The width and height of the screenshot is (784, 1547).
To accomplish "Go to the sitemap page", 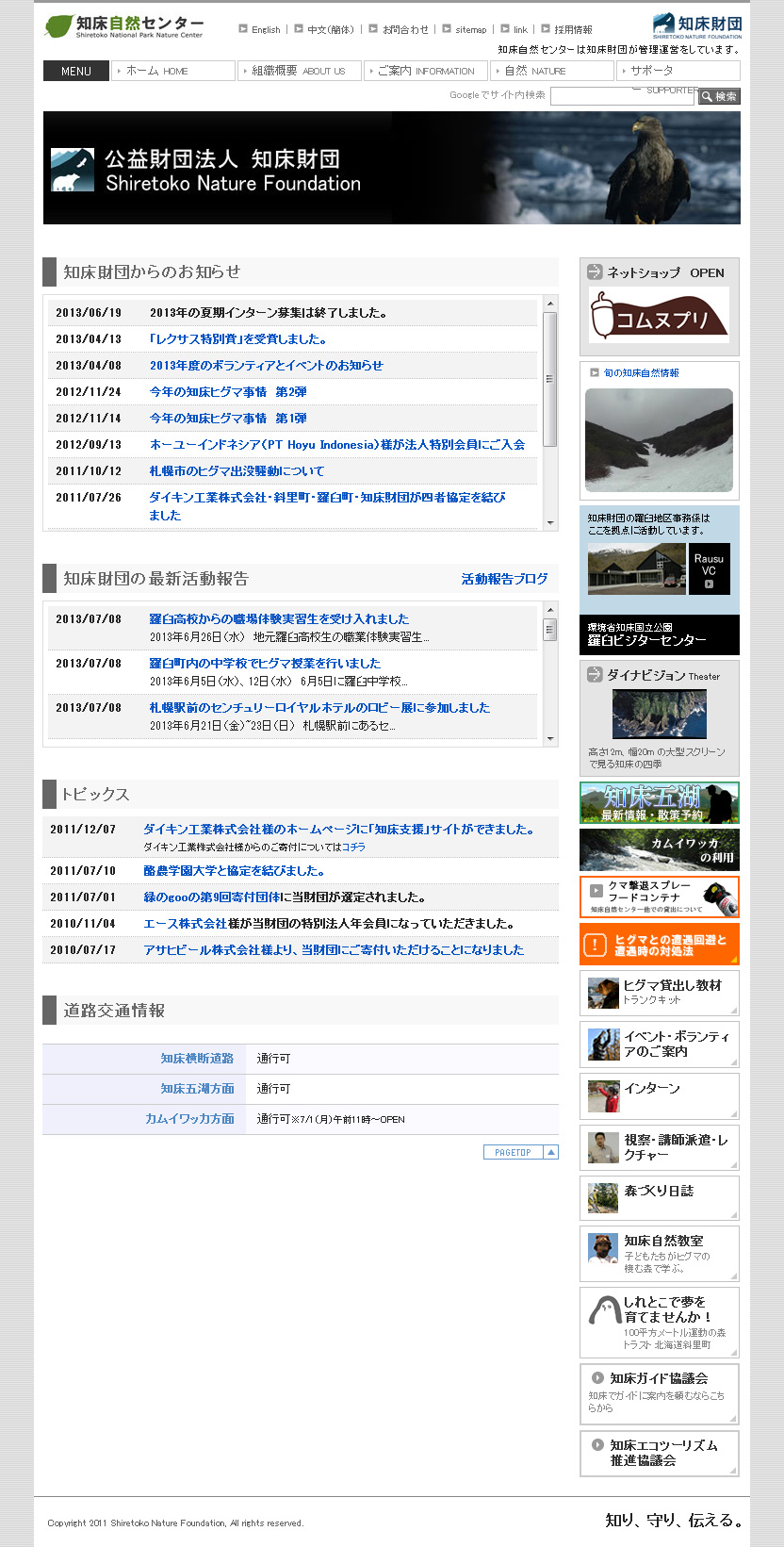I will point(471,30).
